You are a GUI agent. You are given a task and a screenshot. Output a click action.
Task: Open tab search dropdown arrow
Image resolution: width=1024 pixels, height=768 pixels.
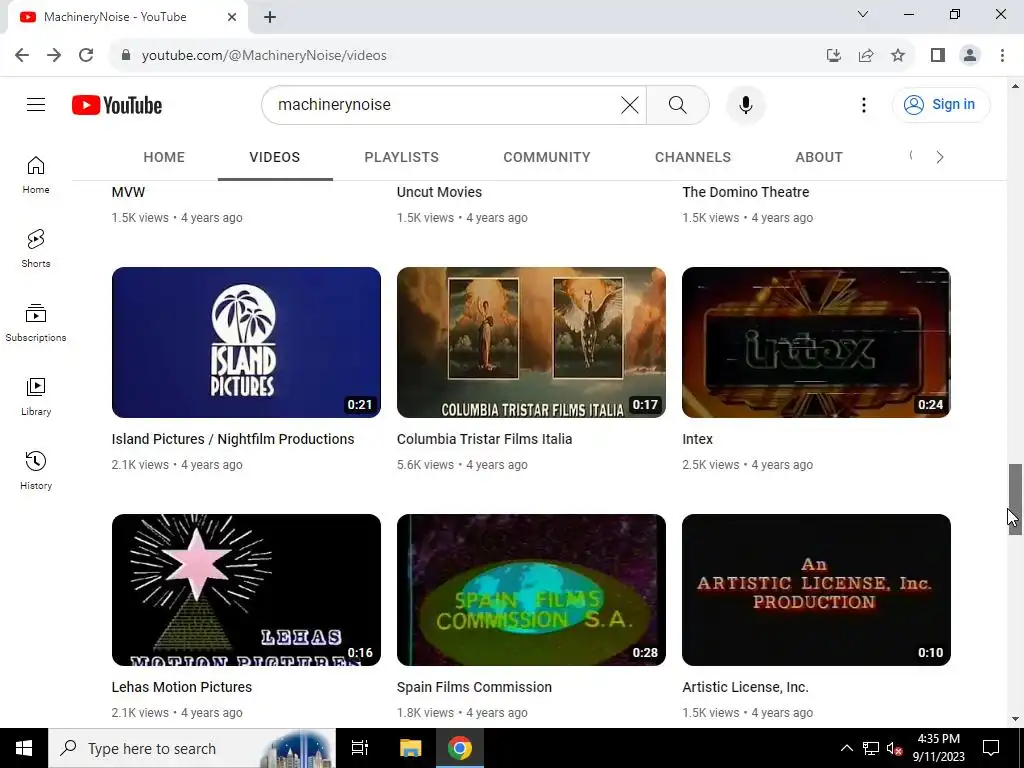863,14
